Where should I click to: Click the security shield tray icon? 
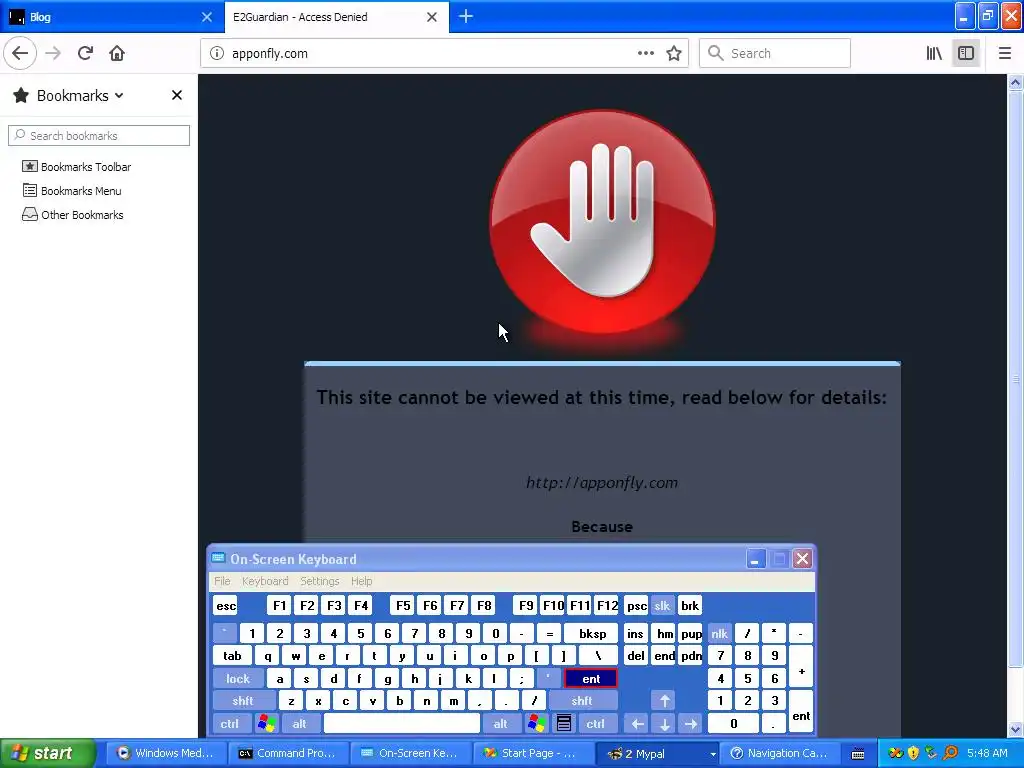(913, 753)
